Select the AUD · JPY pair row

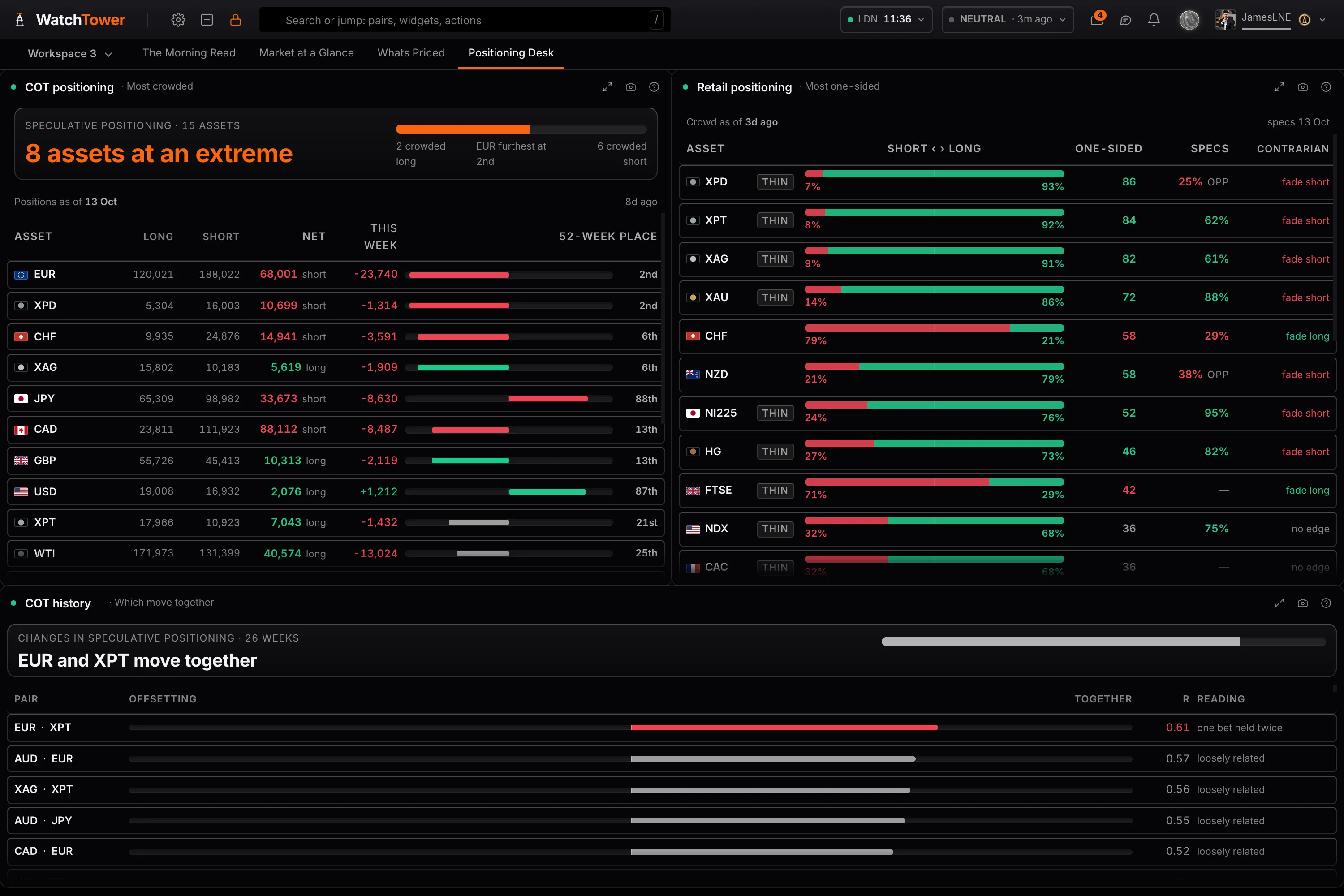(x=672, y=821)
